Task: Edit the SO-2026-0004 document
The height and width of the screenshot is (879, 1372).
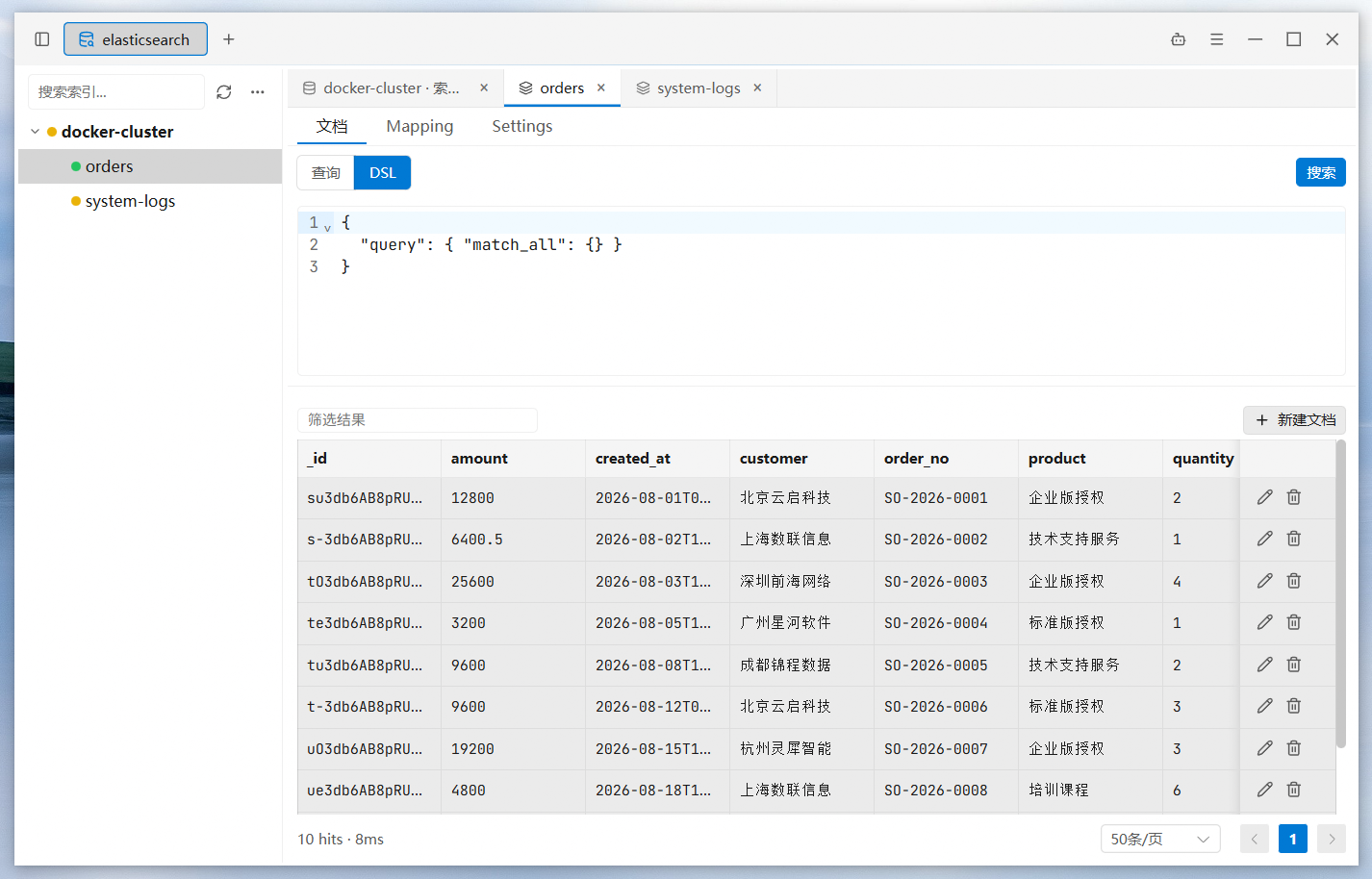Action: [1265, 622]
